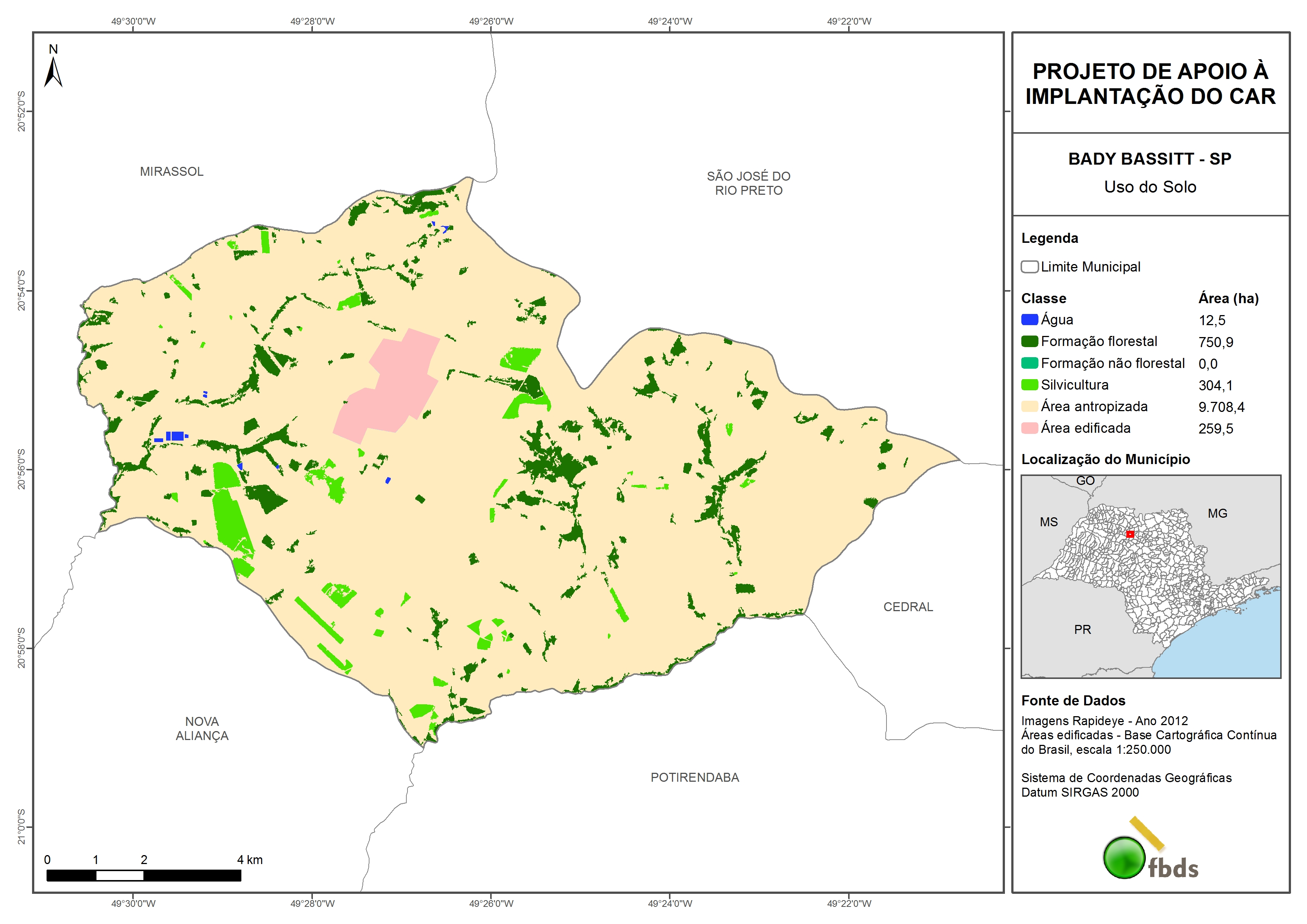Click the Limite Municipal legend symbol
Viewport: 1307px width, 924px height.
click(x=1029, y=267)
